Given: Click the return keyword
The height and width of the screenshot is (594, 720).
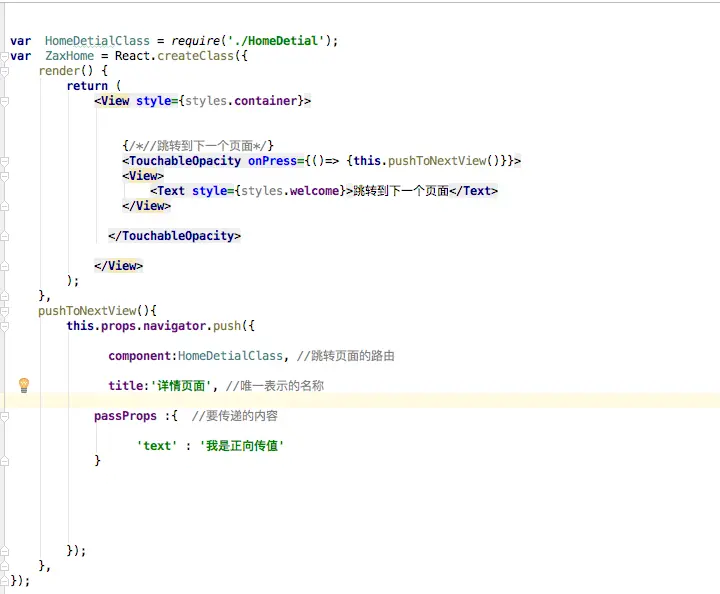Looking at the screenshot, I should click(x=87, y=86).
